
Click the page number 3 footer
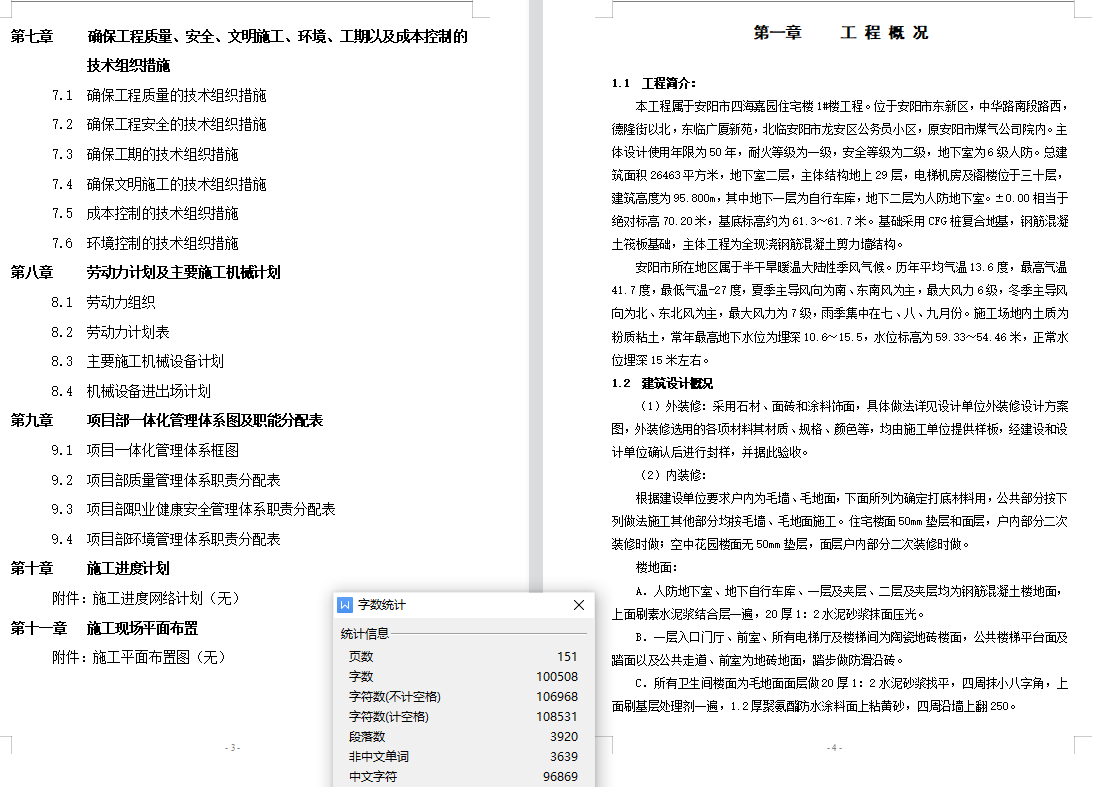[232, 748]
